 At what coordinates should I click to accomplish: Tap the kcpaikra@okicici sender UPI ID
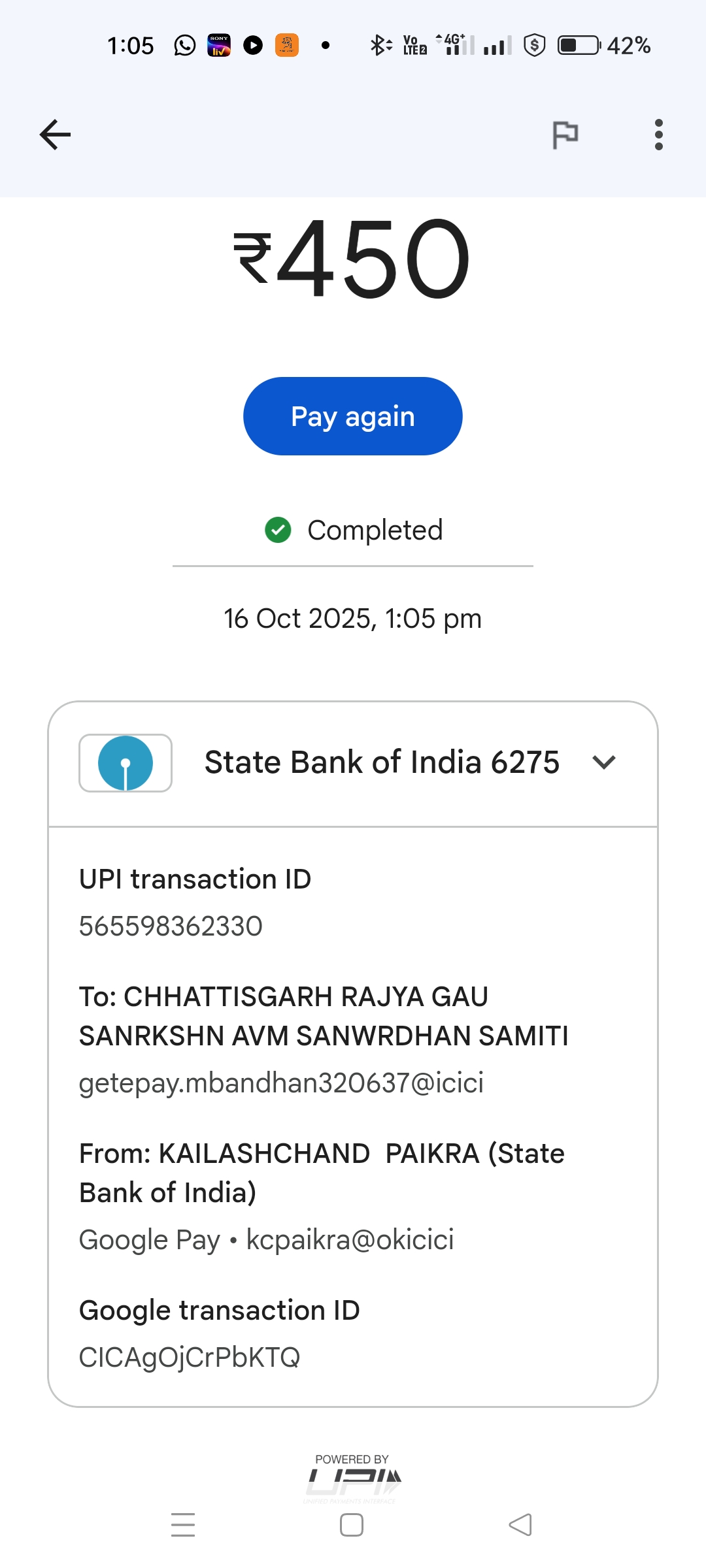point(350,1240)
